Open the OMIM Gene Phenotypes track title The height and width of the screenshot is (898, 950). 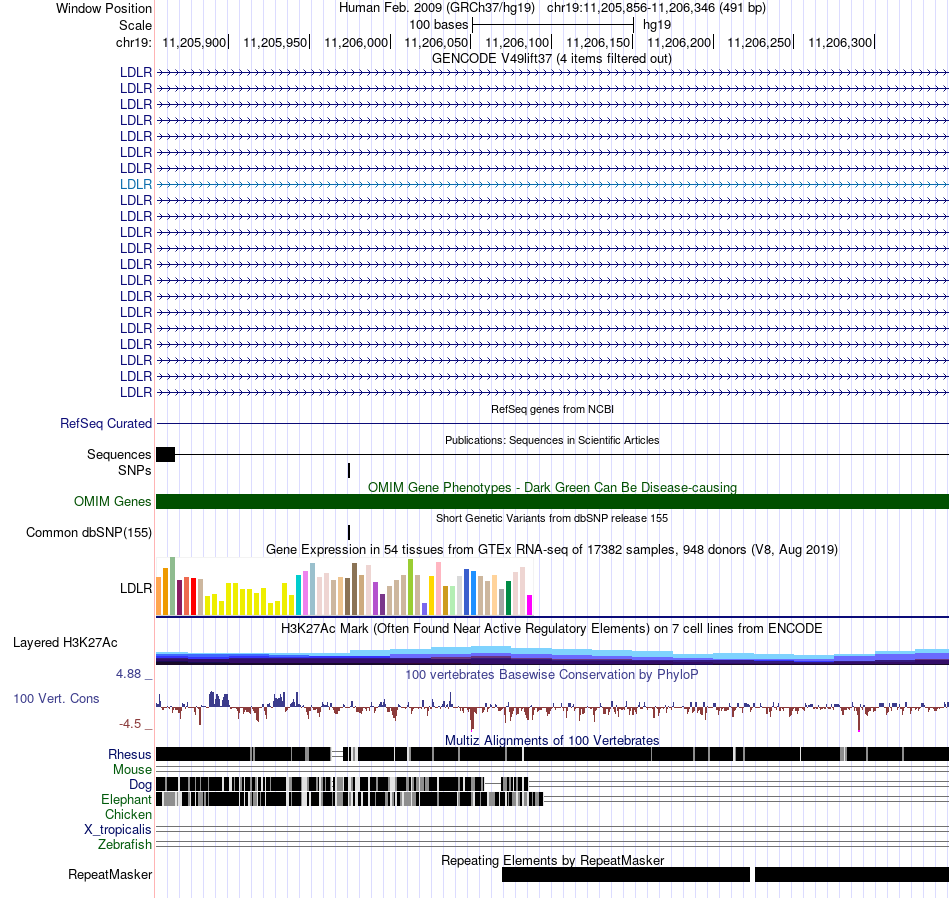tap(552, 487)
